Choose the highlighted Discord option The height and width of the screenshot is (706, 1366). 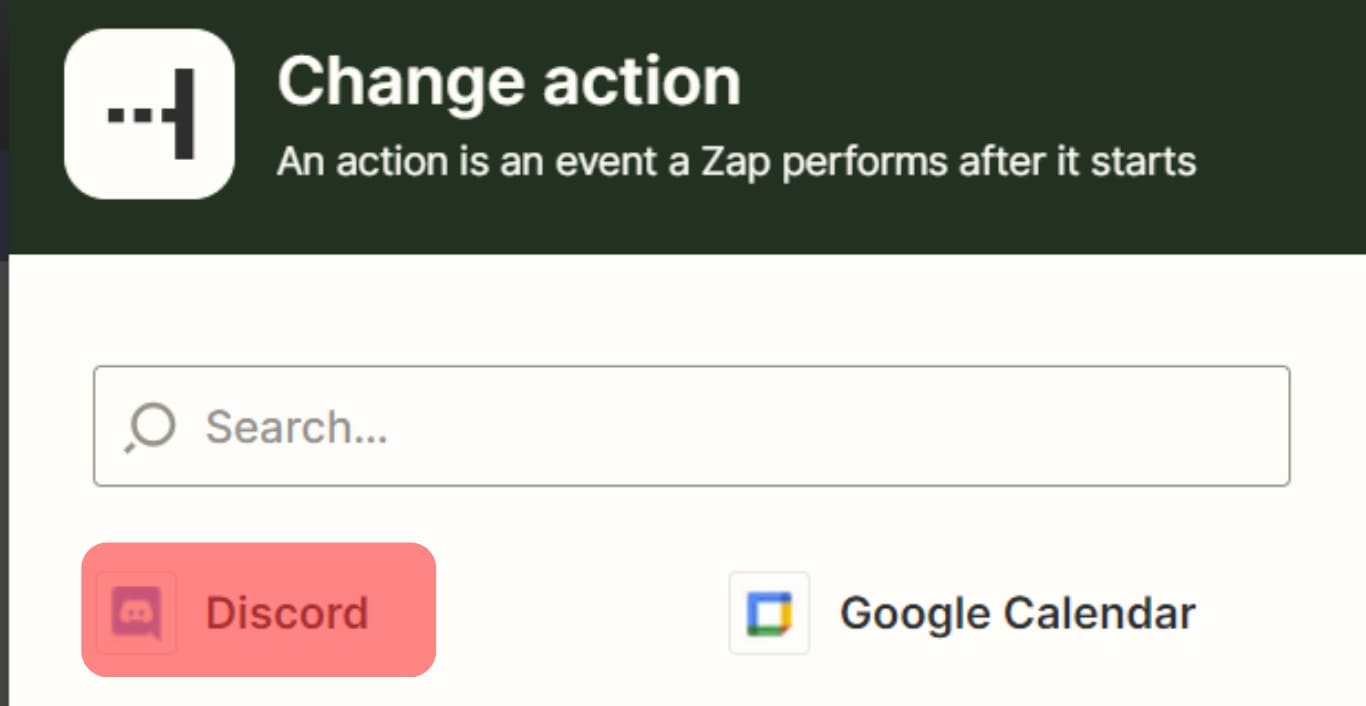pos(258,611)
